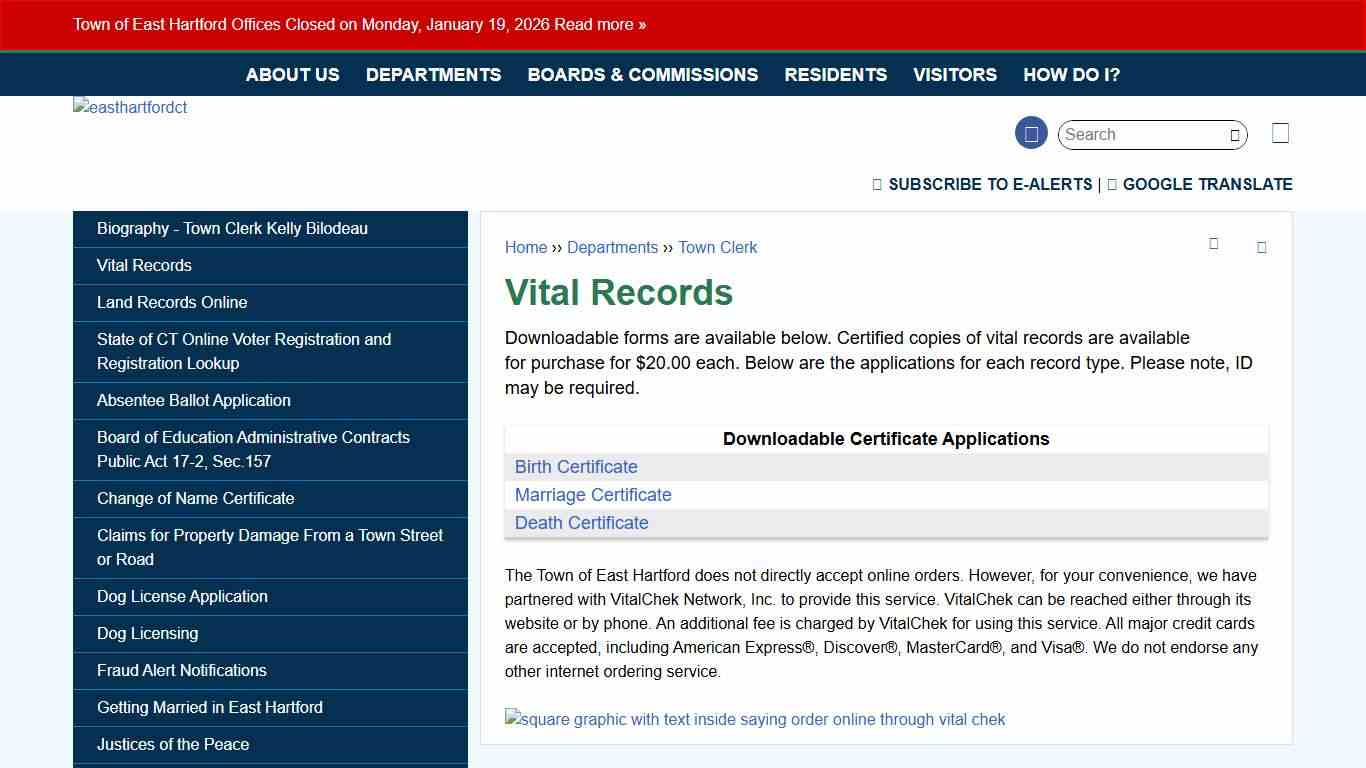Click the Subscribe to E-Alerts bell icon
1366x768 pixels.
877,184
